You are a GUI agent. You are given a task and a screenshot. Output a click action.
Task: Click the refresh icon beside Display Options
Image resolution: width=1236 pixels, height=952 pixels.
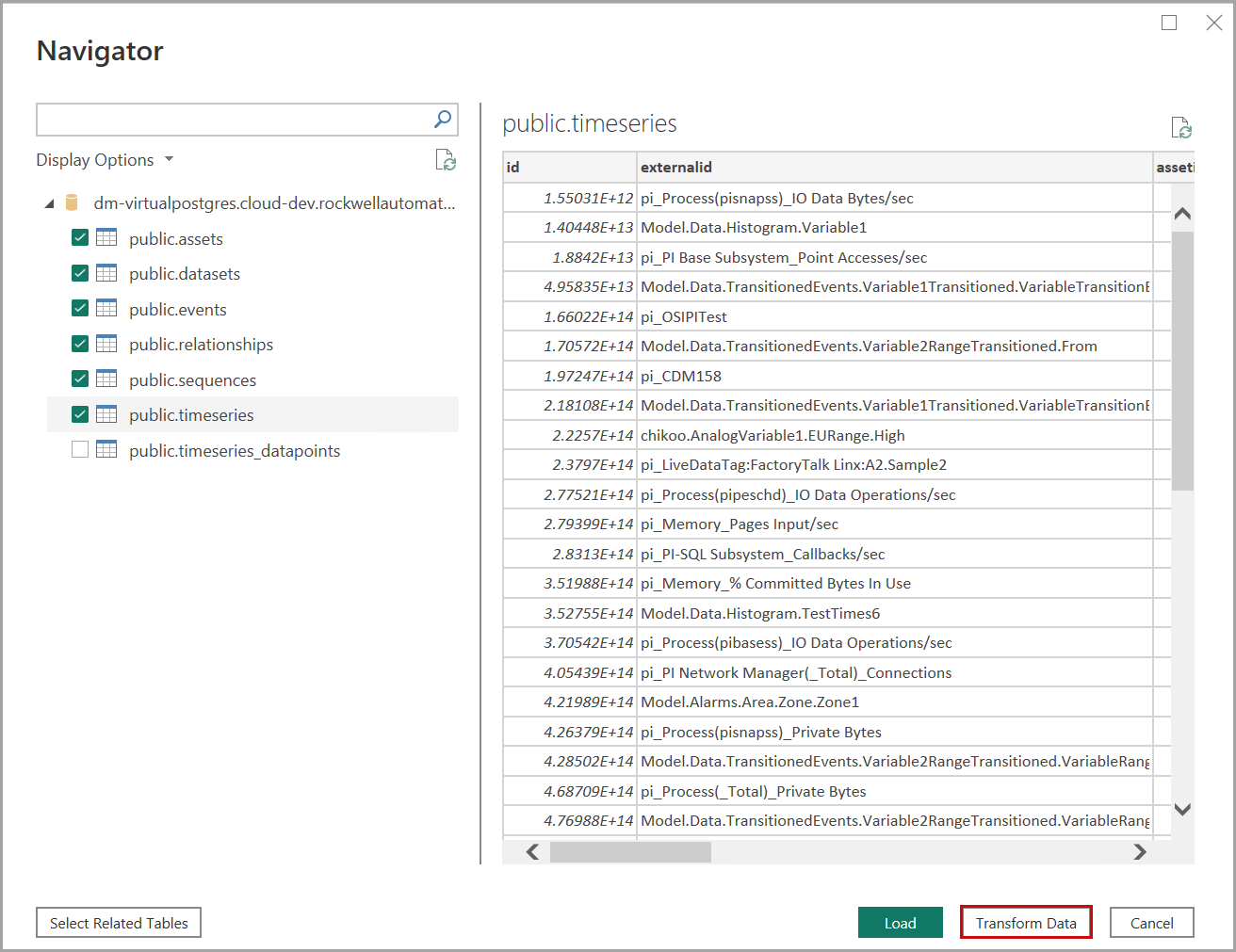click(x=446, y=160)
